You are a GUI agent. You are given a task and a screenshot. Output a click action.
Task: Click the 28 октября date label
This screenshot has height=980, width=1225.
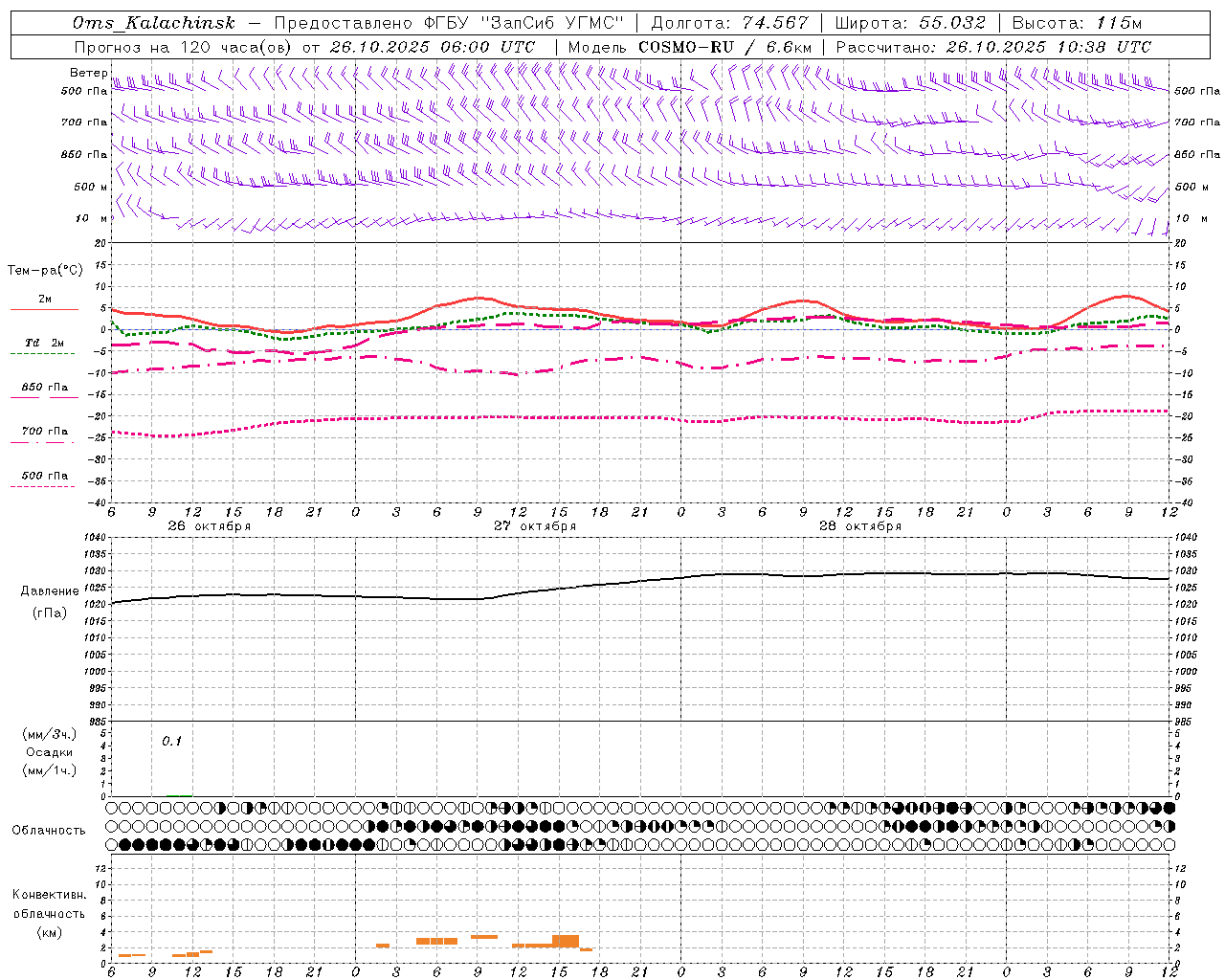click(x=859, y=526)
